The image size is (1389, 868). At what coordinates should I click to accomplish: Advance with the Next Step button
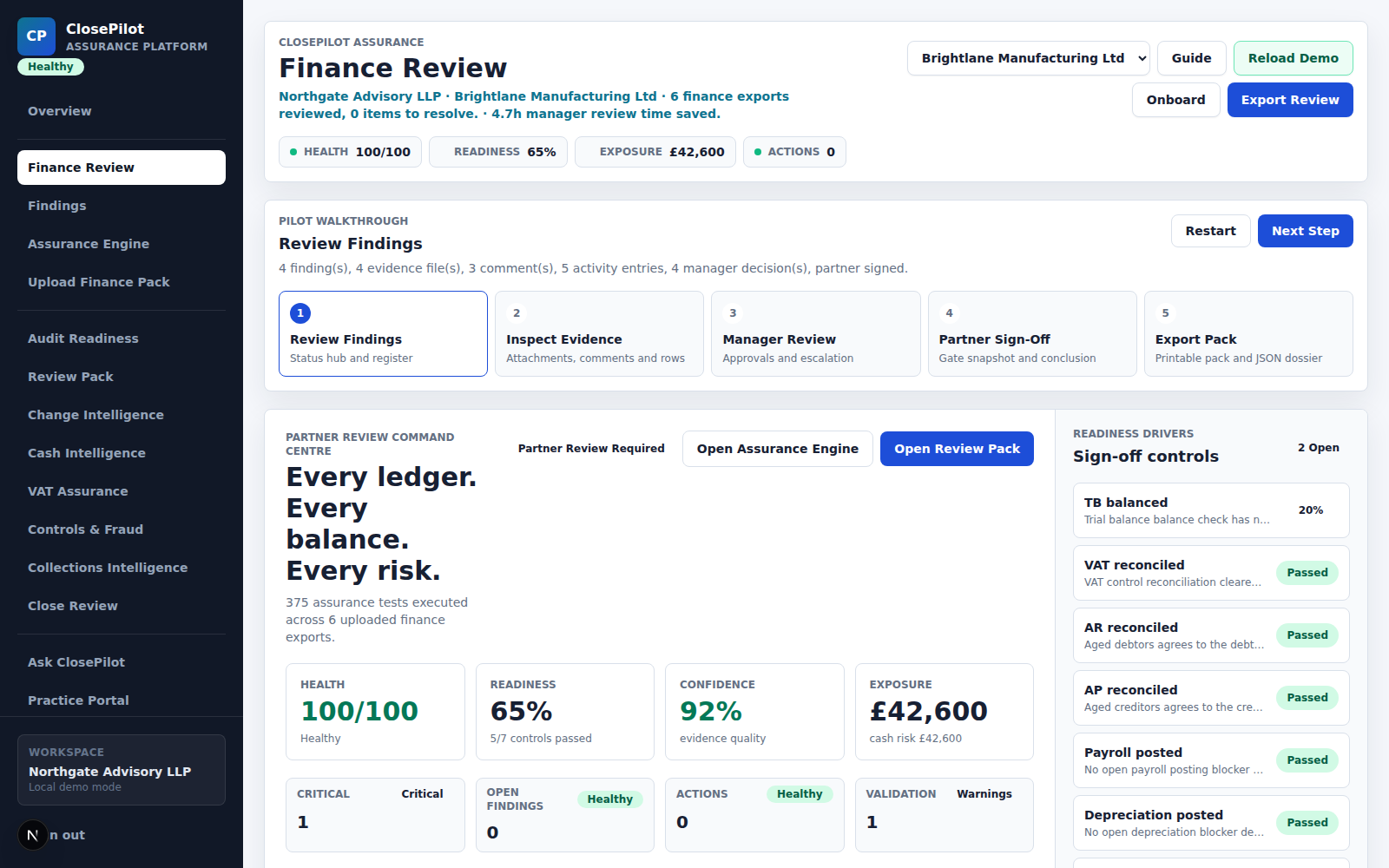[1305, 231]
